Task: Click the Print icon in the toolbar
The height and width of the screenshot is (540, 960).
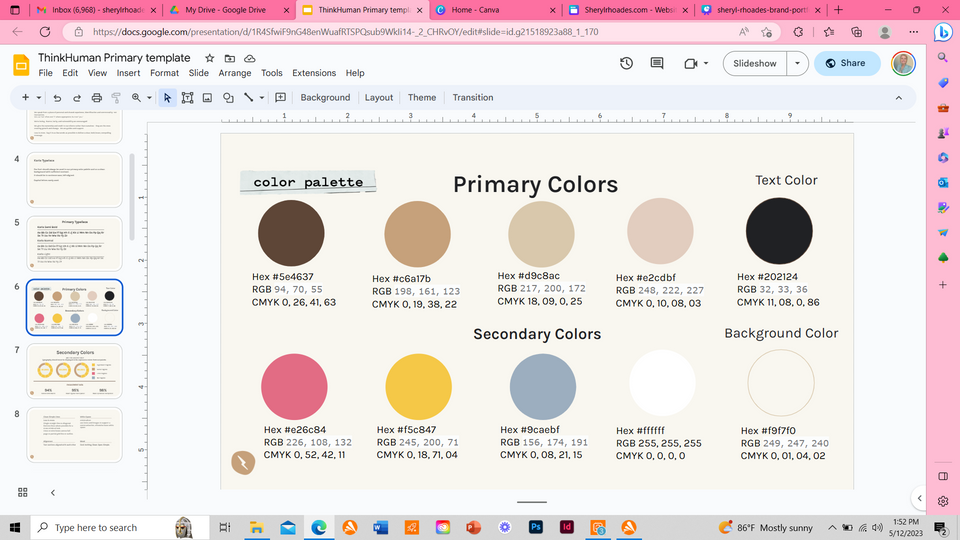Action: click(96, 98)
